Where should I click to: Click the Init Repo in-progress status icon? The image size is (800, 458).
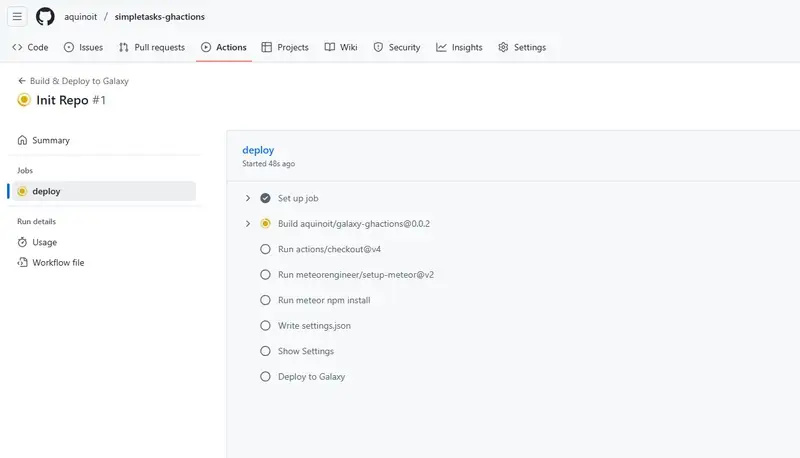(x=24, y=99)
